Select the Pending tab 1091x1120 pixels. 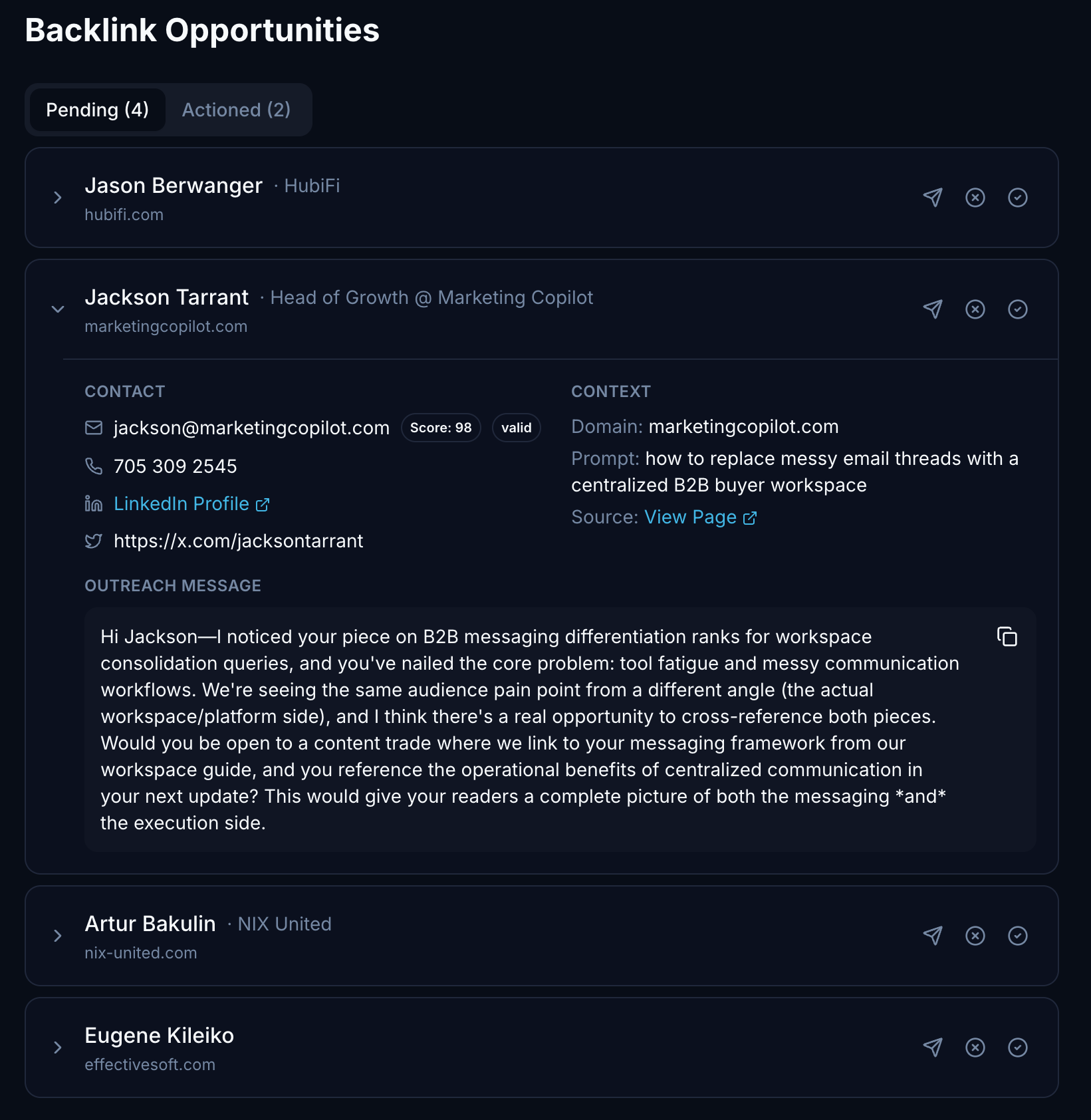(x=97, y=110)
